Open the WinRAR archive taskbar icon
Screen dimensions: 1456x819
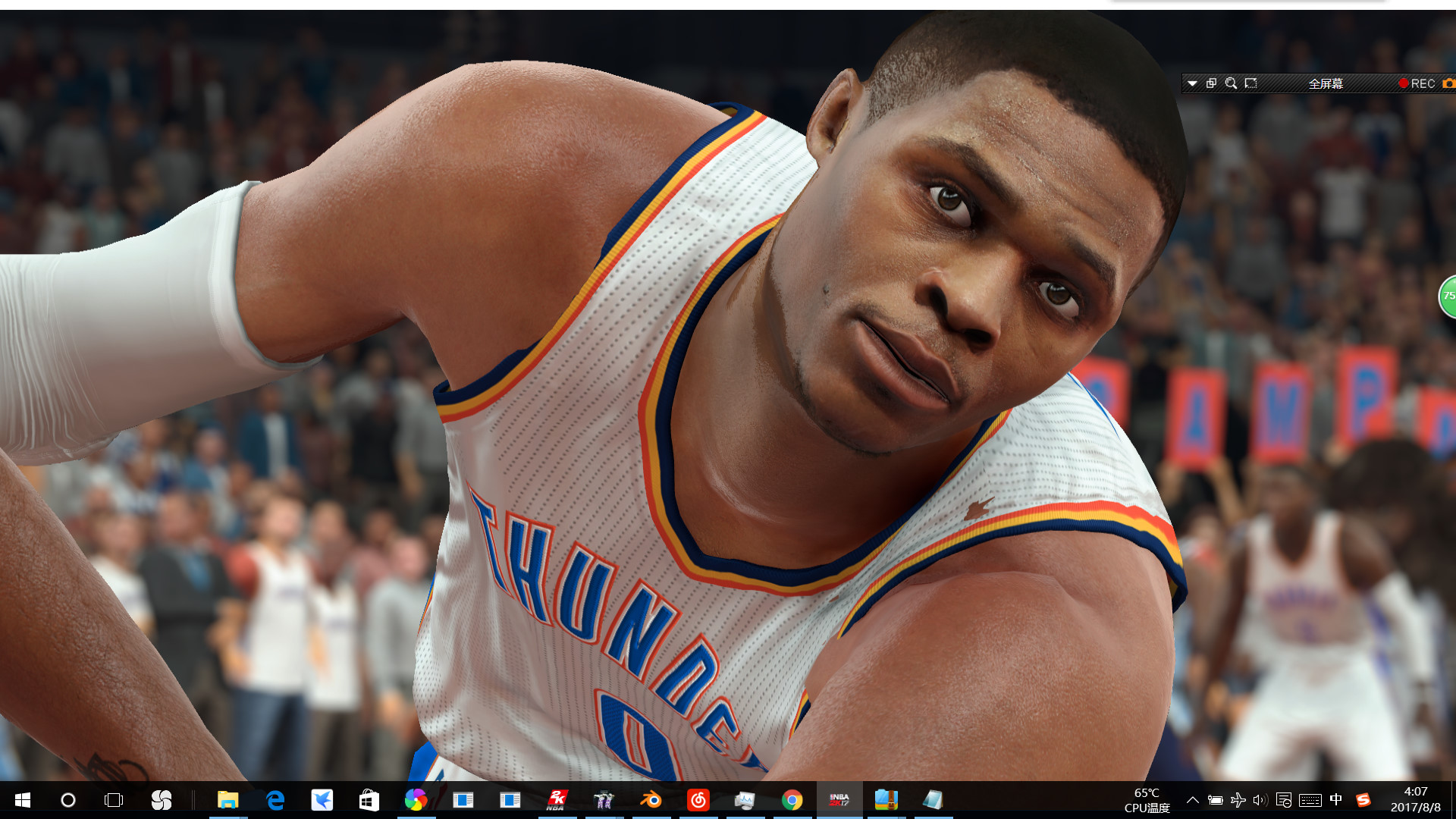(x=886, y=800)
